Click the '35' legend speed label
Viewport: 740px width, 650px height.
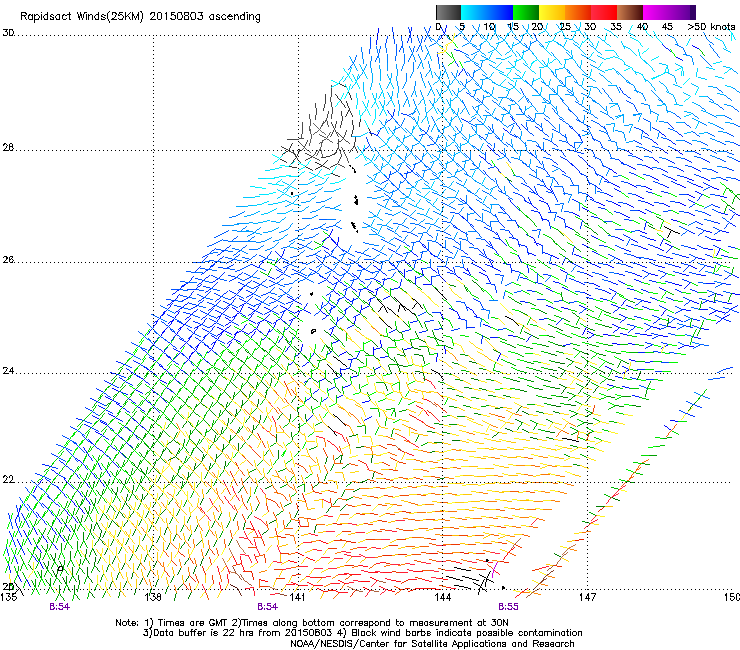point(616,27)
